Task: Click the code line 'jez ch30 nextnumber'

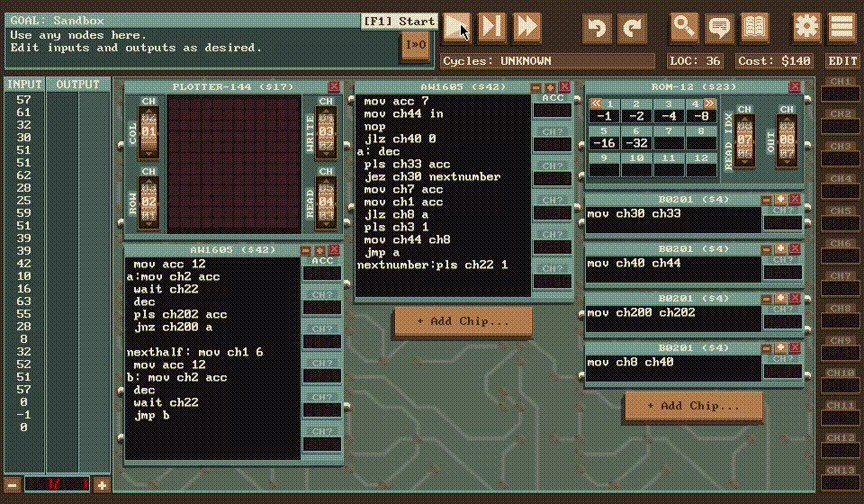Action: tap(432, 177)
